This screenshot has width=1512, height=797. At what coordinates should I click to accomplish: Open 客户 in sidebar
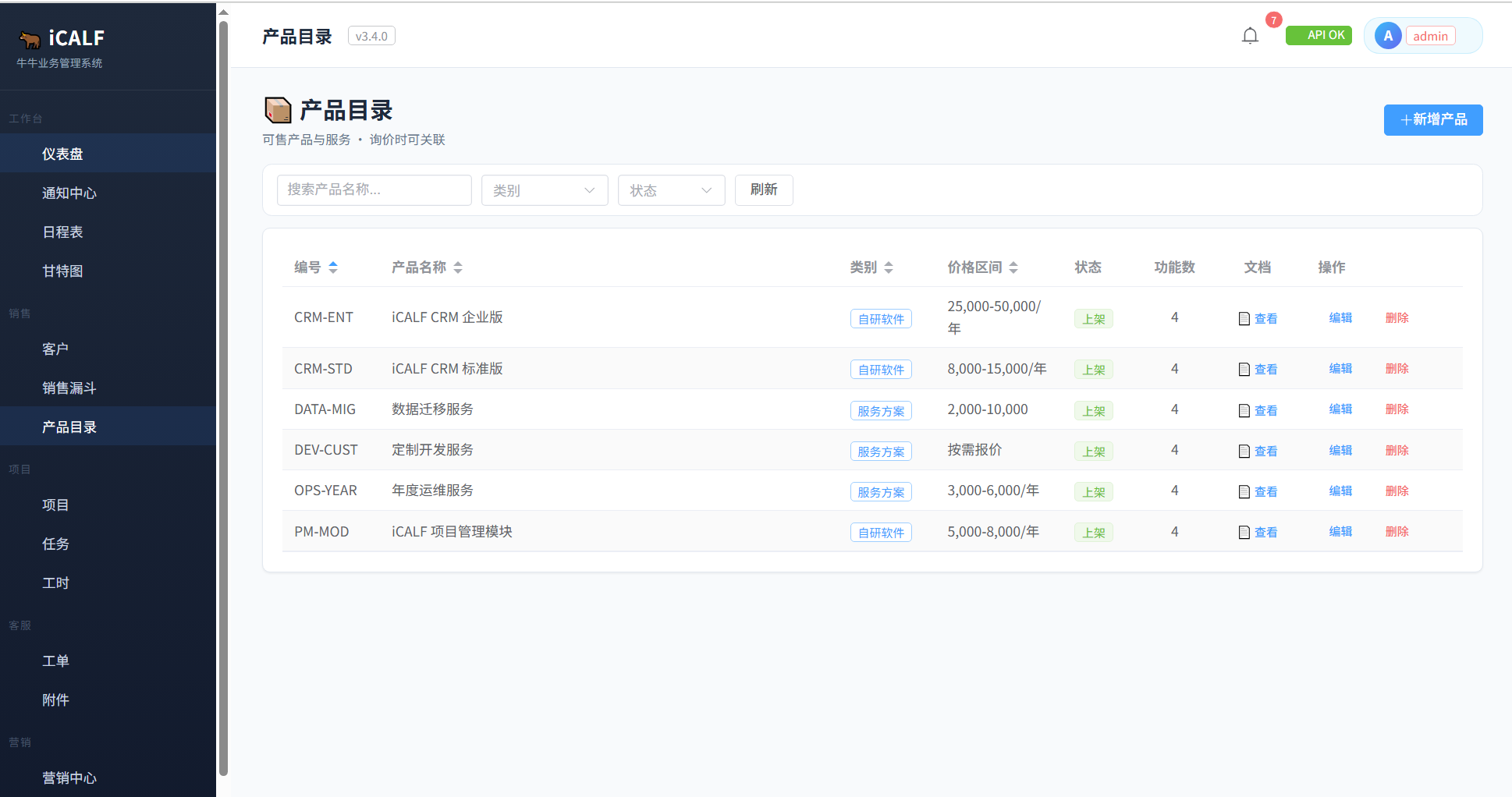click(x=108, y=349)
